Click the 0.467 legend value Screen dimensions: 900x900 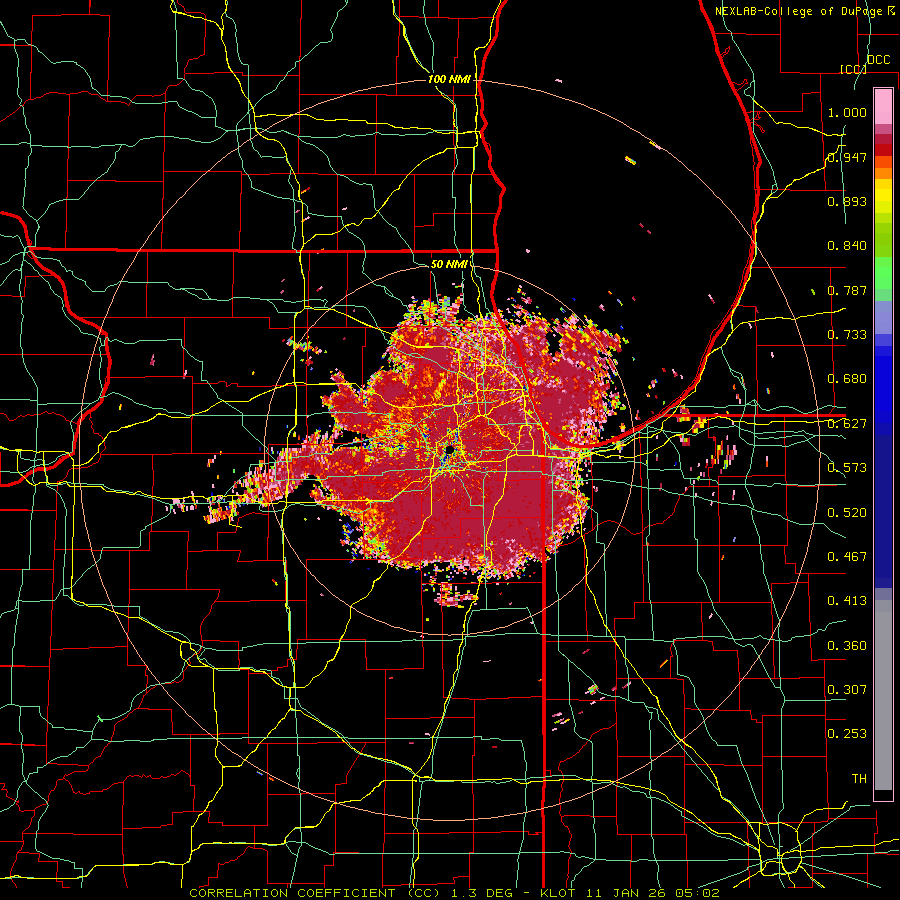pos(847,557)
